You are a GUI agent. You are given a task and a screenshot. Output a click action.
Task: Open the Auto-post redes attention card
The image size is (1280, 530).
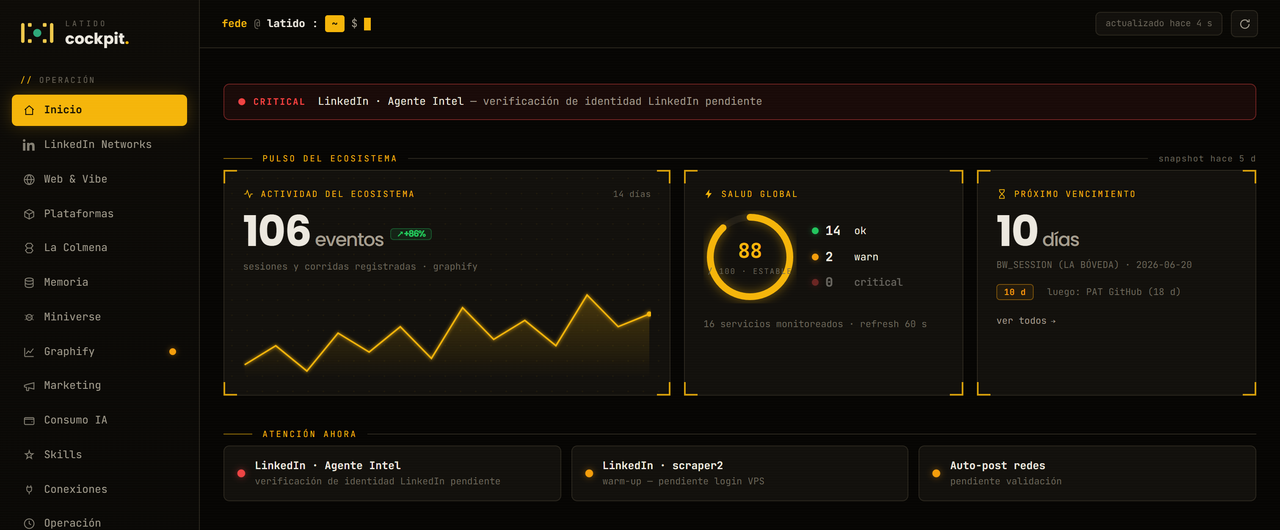point(1087,473)
